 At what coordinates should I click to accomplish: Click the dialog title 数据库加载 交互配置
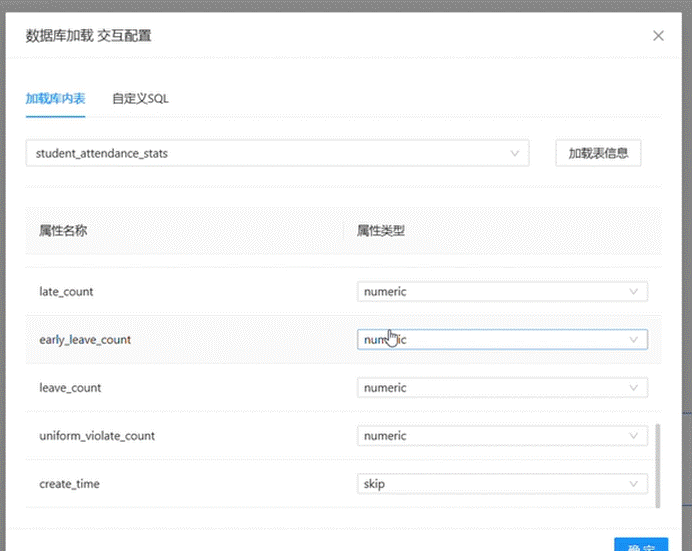click(88, 36)
